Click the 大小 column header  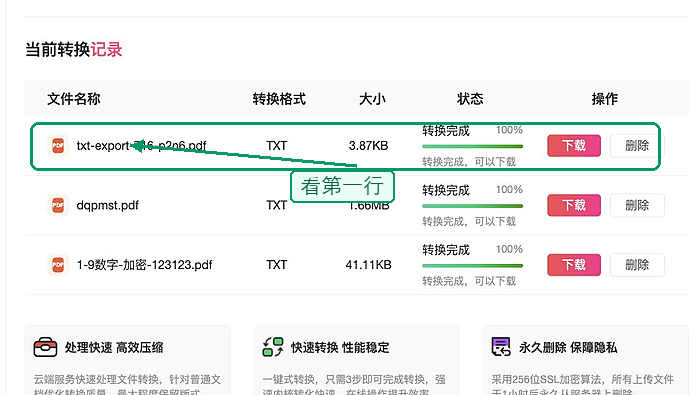pos(372,99)
